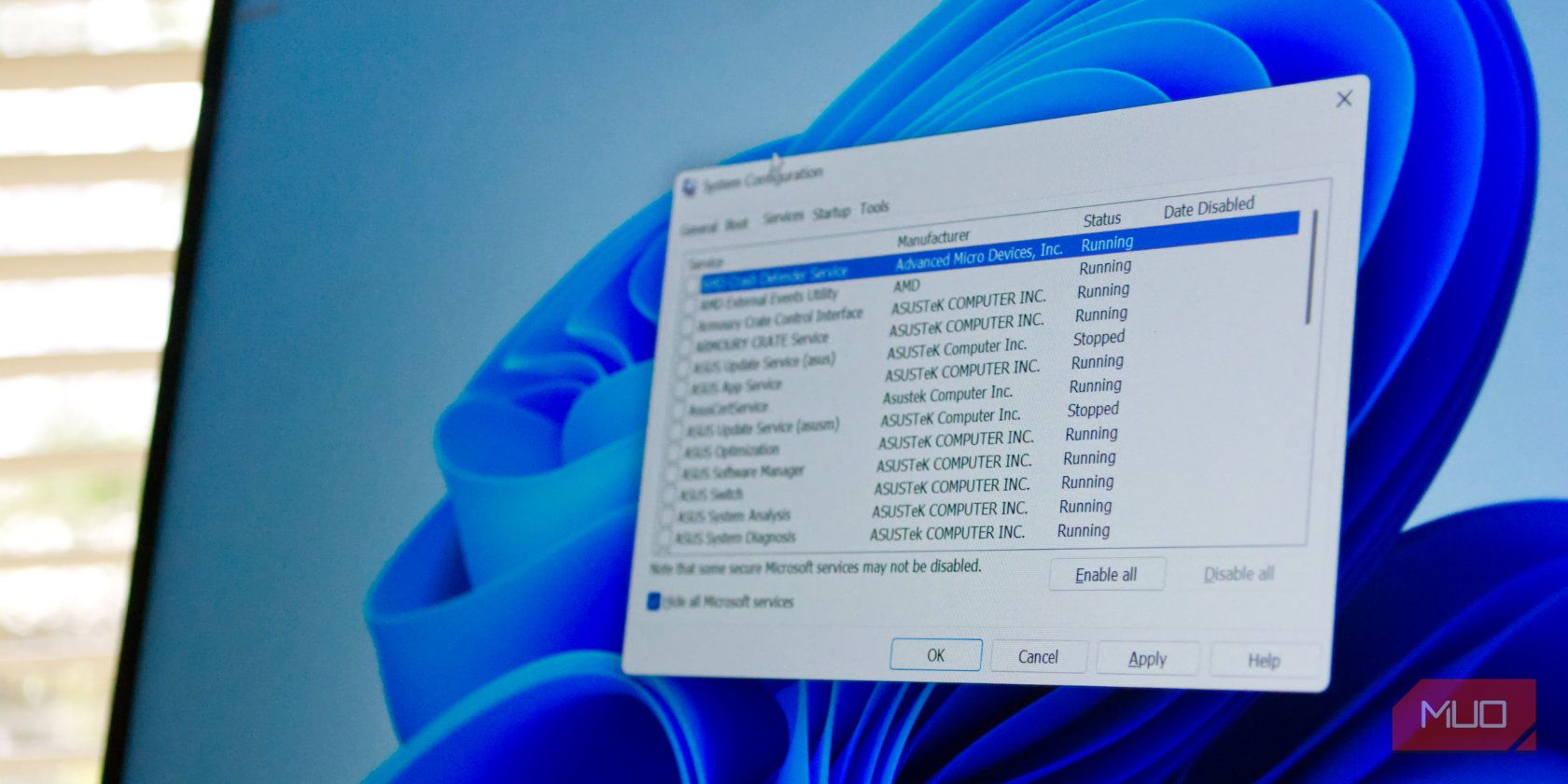Click the System Configuration title bar icon

pos(690,188)
